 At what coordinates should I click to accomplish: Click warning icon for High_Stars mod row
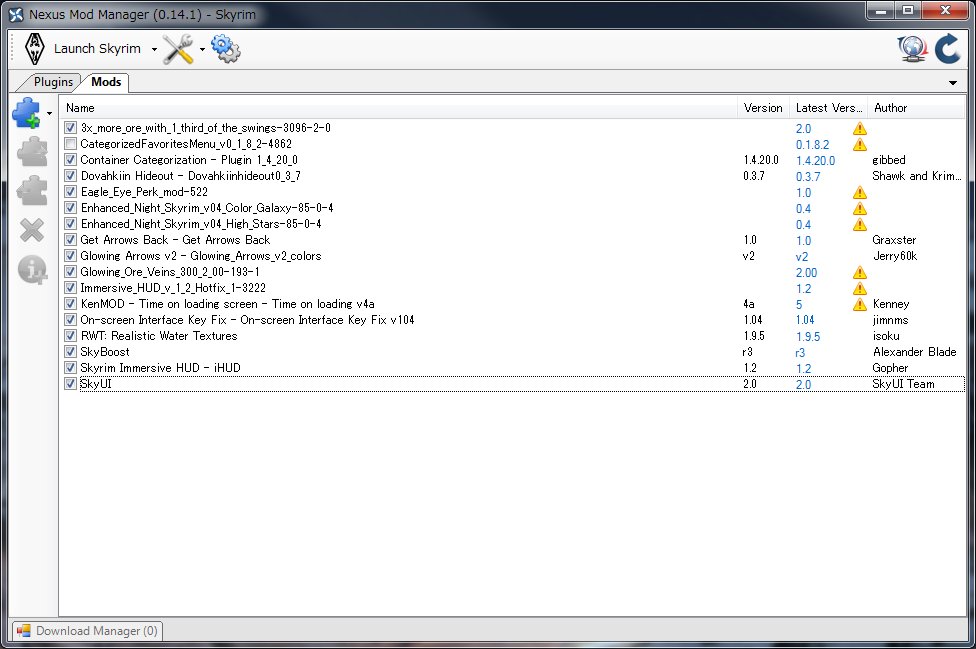point(860,225)
